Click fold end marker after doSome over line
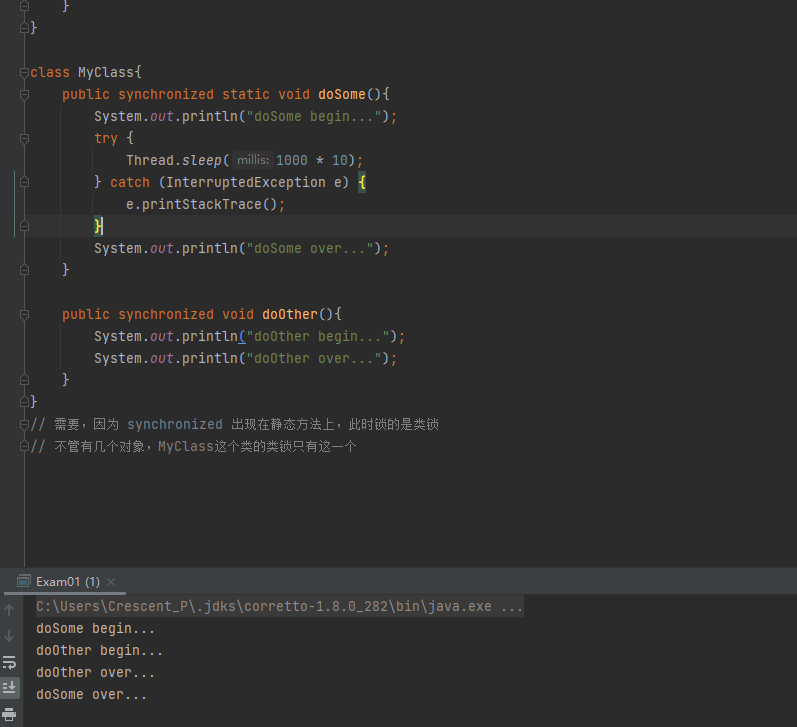 [x=24, y=270]
